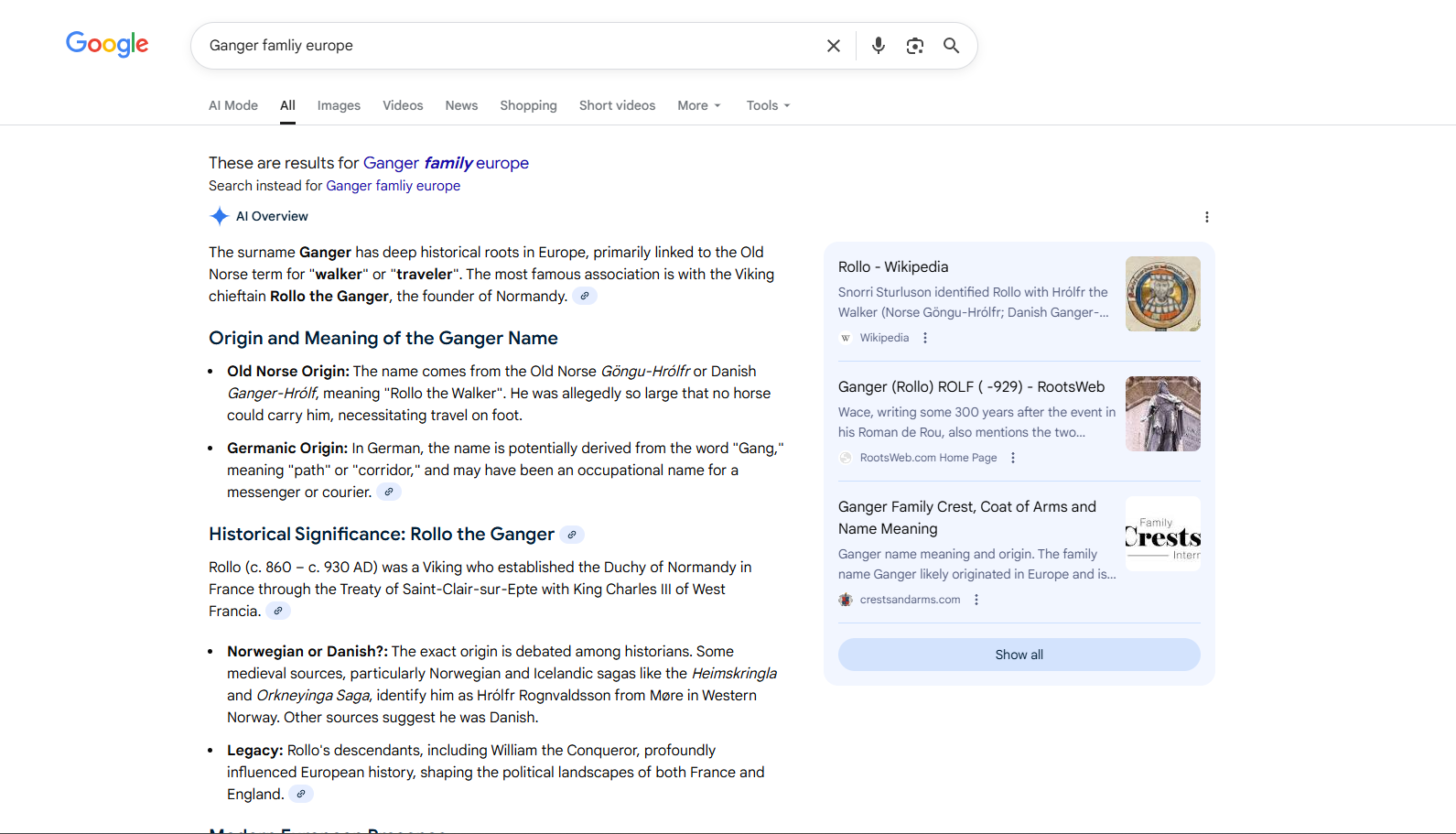Screen dimensions: 1456x834
Task: Click the 'Germanic Origin:' bullet label
Action: [x=287, y=448]
